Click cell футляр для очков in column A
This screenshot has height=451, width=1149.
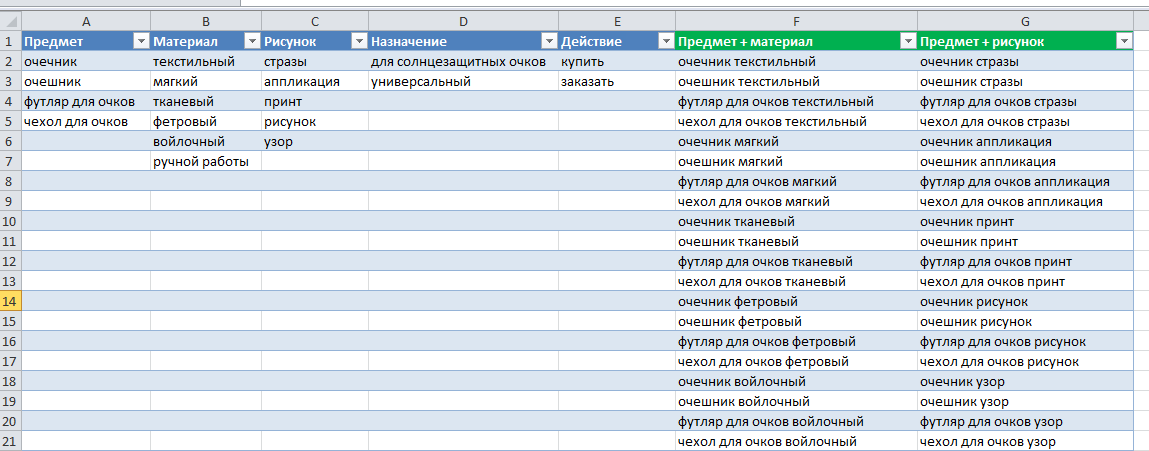click(x=86, y=101)
